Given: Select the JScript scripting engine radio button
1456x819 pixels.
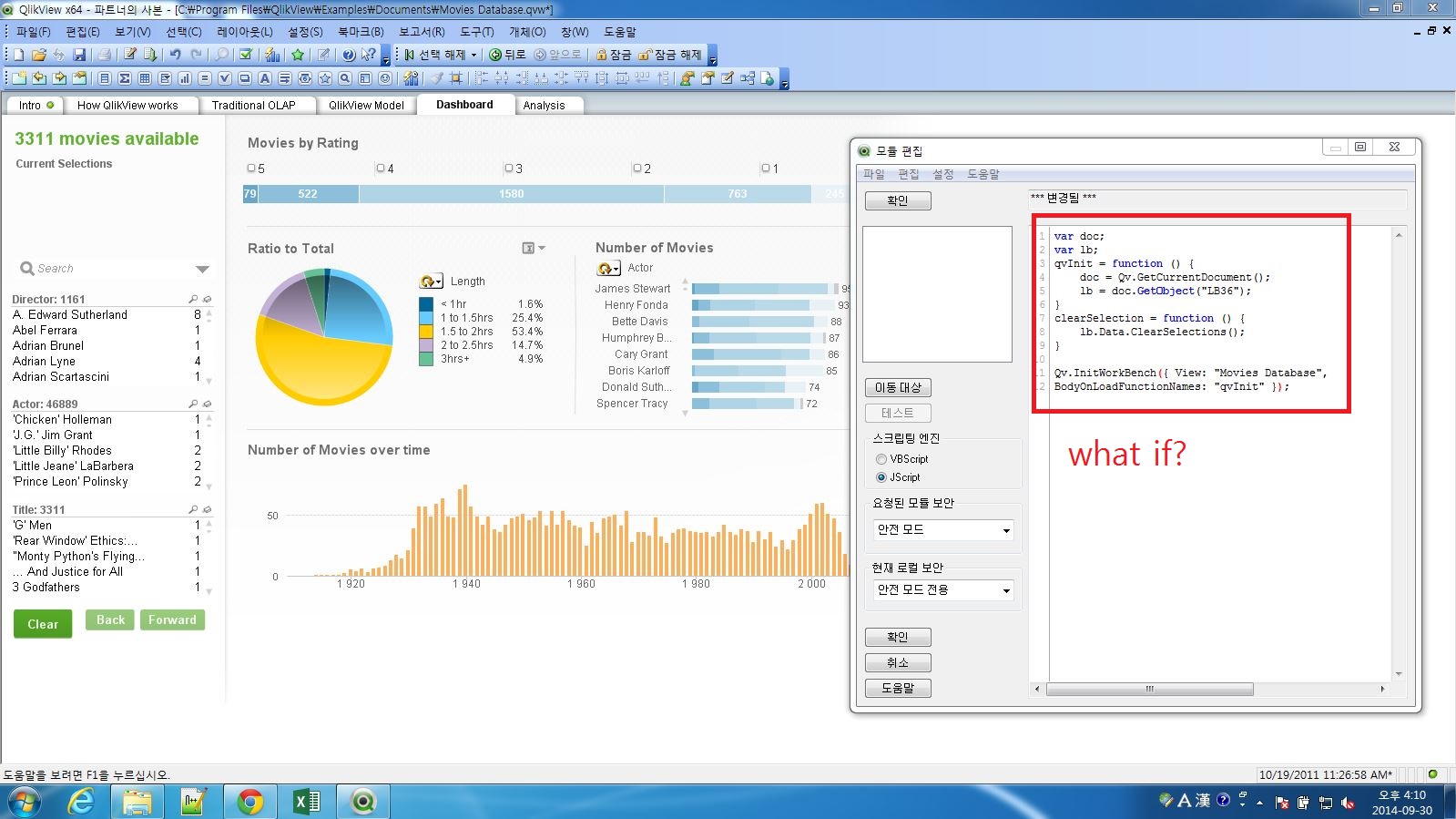Looking at the screenshot, I should (x=881, y=477).
